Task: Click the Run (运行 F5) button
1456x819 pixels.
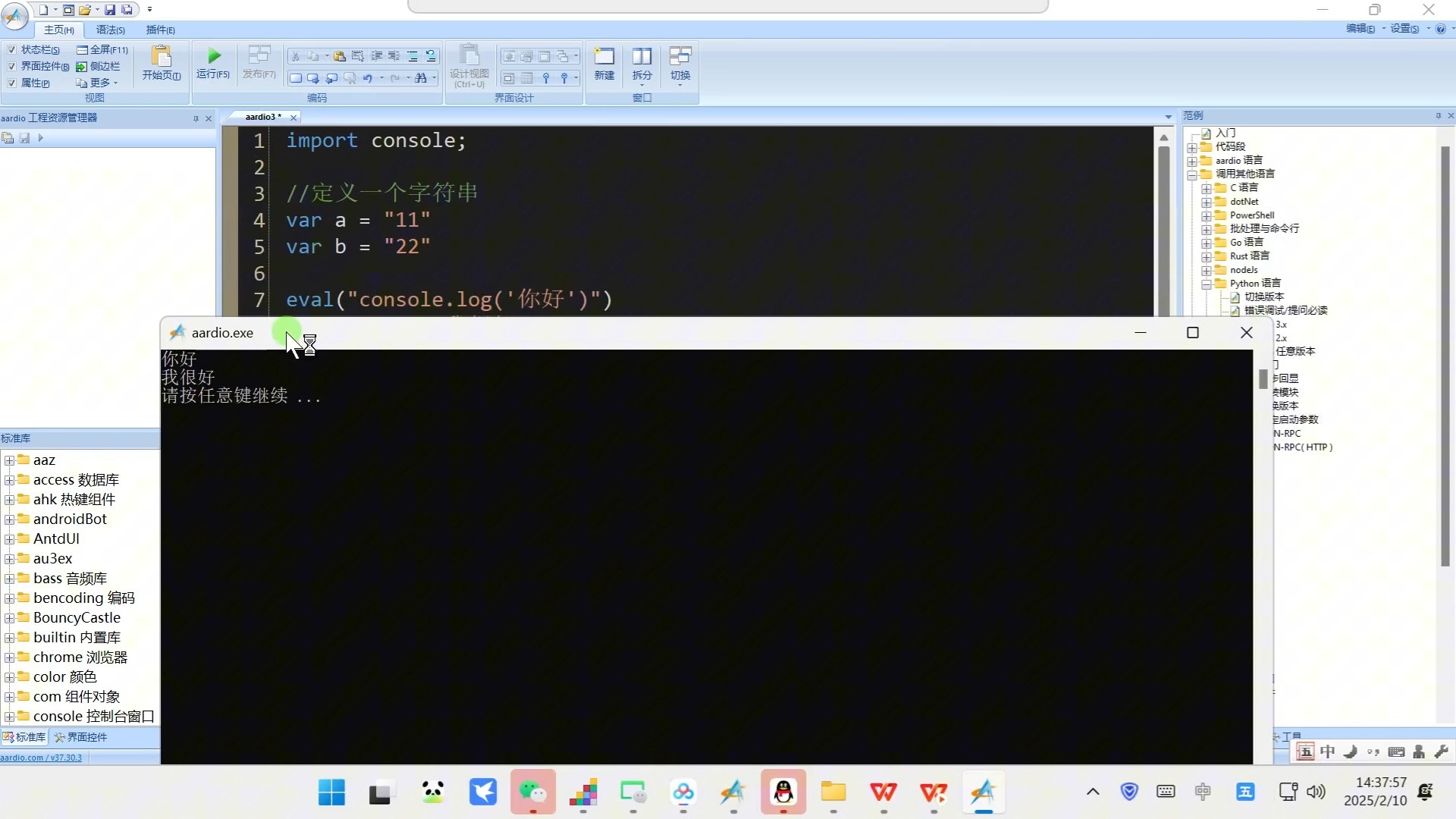Action: click(x=213, y=62)
